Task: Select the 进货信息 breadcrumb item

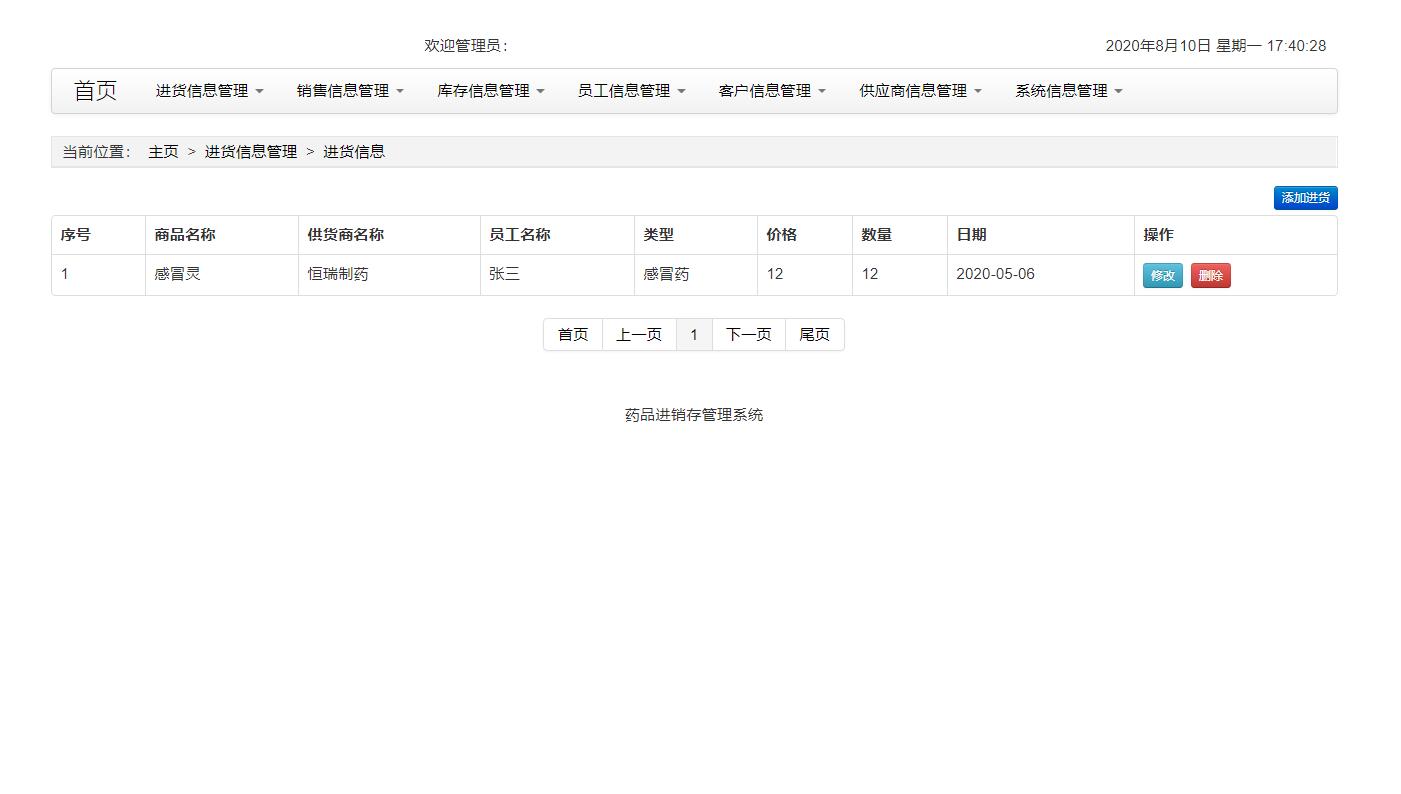Action: coord(355,151)
